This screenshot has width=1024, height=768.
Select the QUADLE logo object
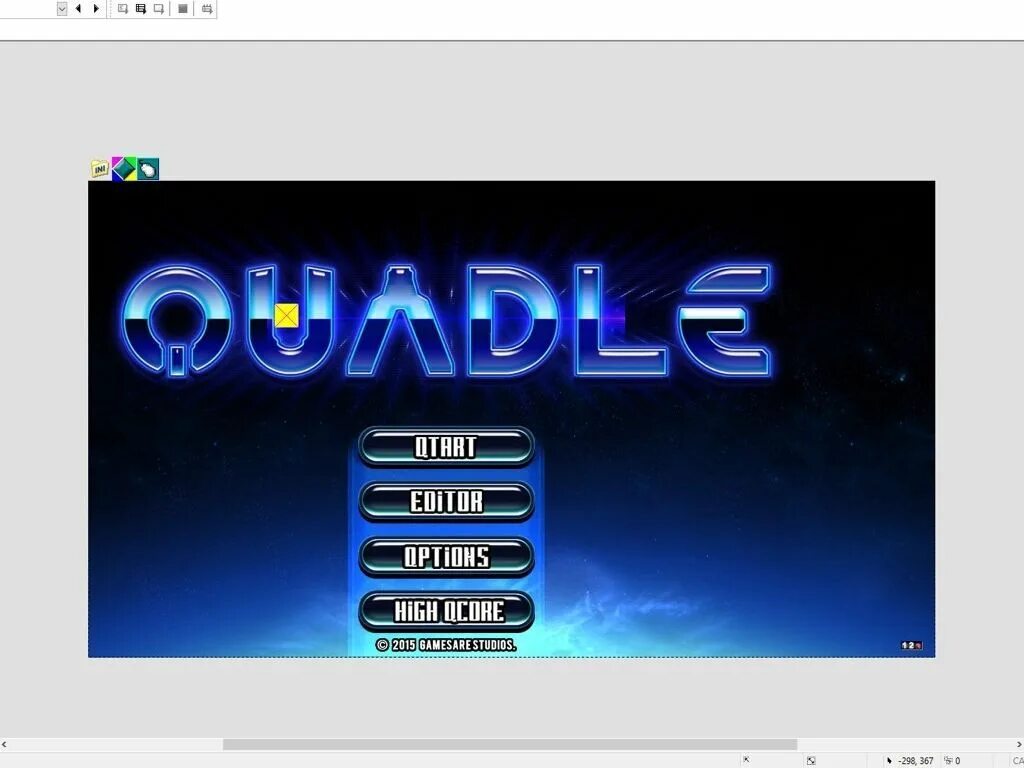[447, 320]
